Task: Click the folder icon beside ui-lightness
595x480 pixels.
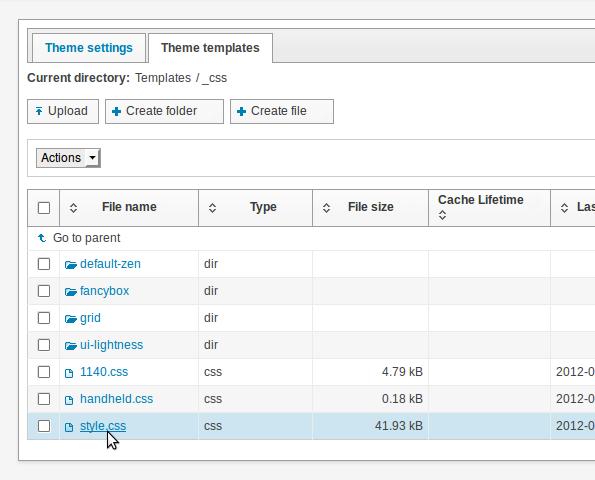Action: pyautogui.click(x=71, y=345)
